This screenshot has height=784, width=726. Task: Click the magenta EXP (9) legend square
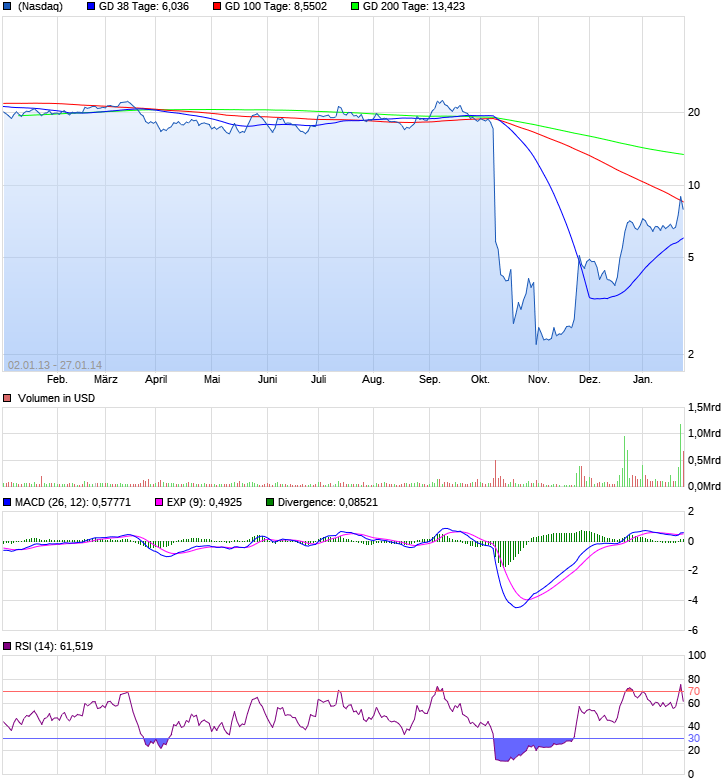tap(159, 502)
